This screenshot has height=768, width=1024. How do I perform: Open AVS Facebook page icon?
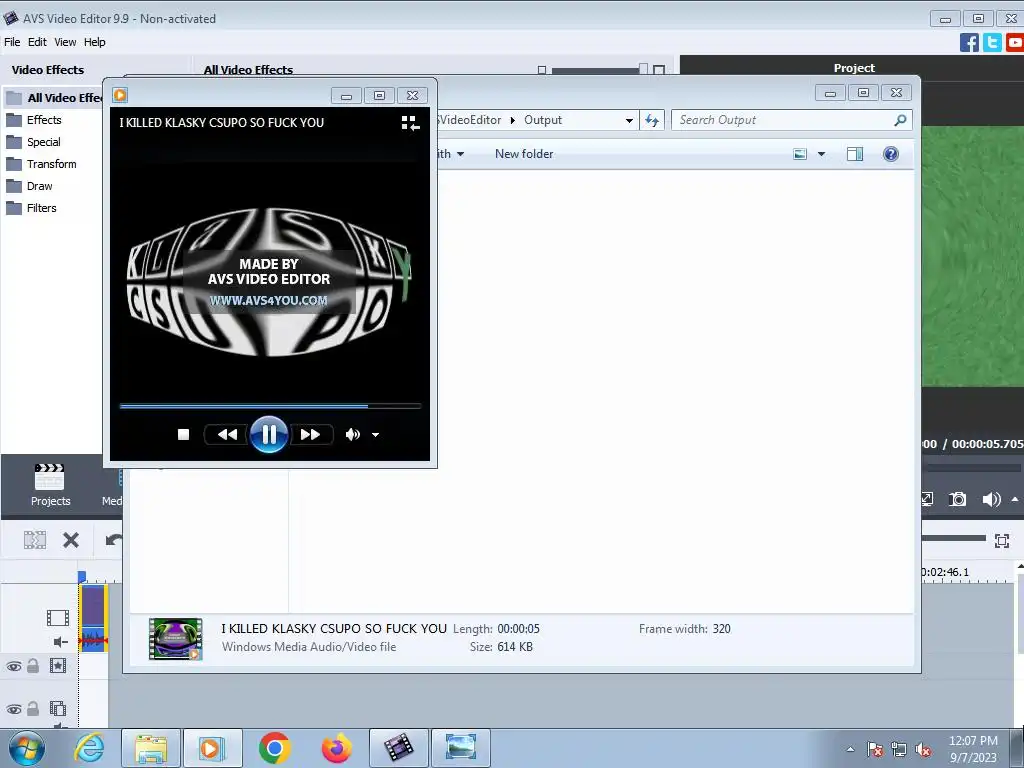click(x=969, y=42)
